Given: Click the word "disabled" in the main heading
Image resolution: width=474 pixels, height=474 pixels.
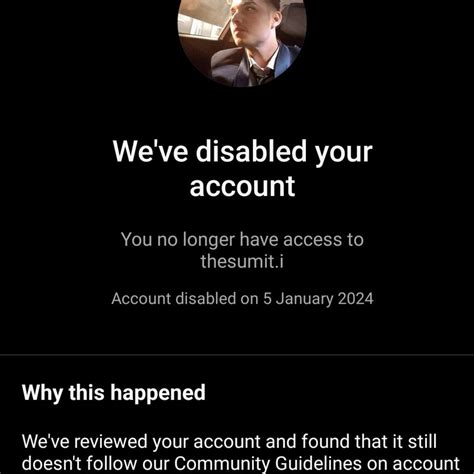Looking at the screenshot, I should click(251, 151).
